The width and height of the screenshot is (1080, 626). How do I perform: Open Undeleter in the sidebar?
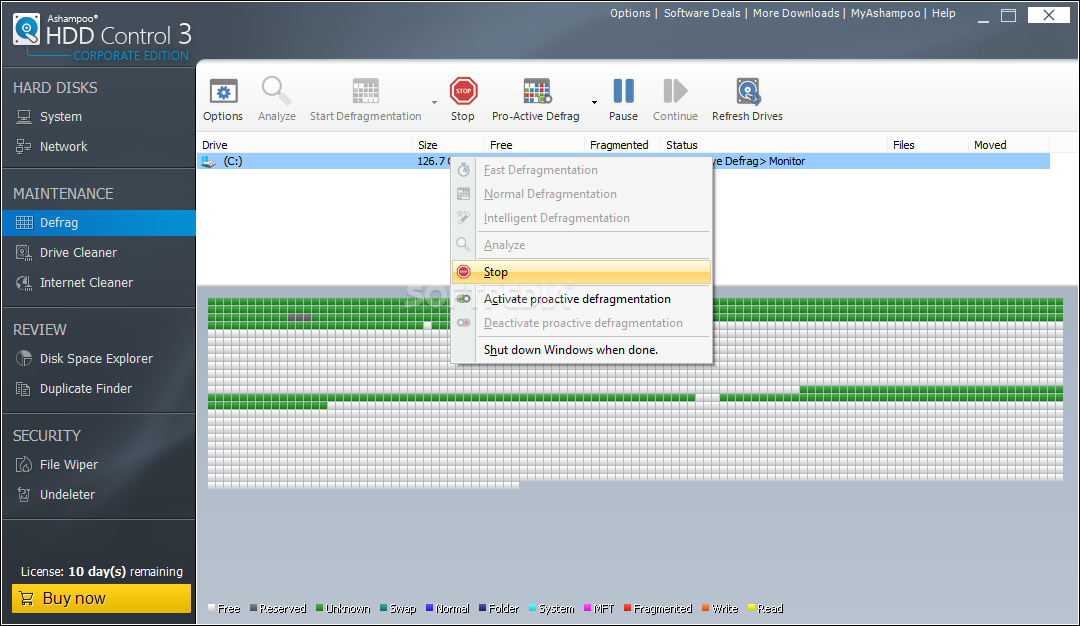(99, 494)
